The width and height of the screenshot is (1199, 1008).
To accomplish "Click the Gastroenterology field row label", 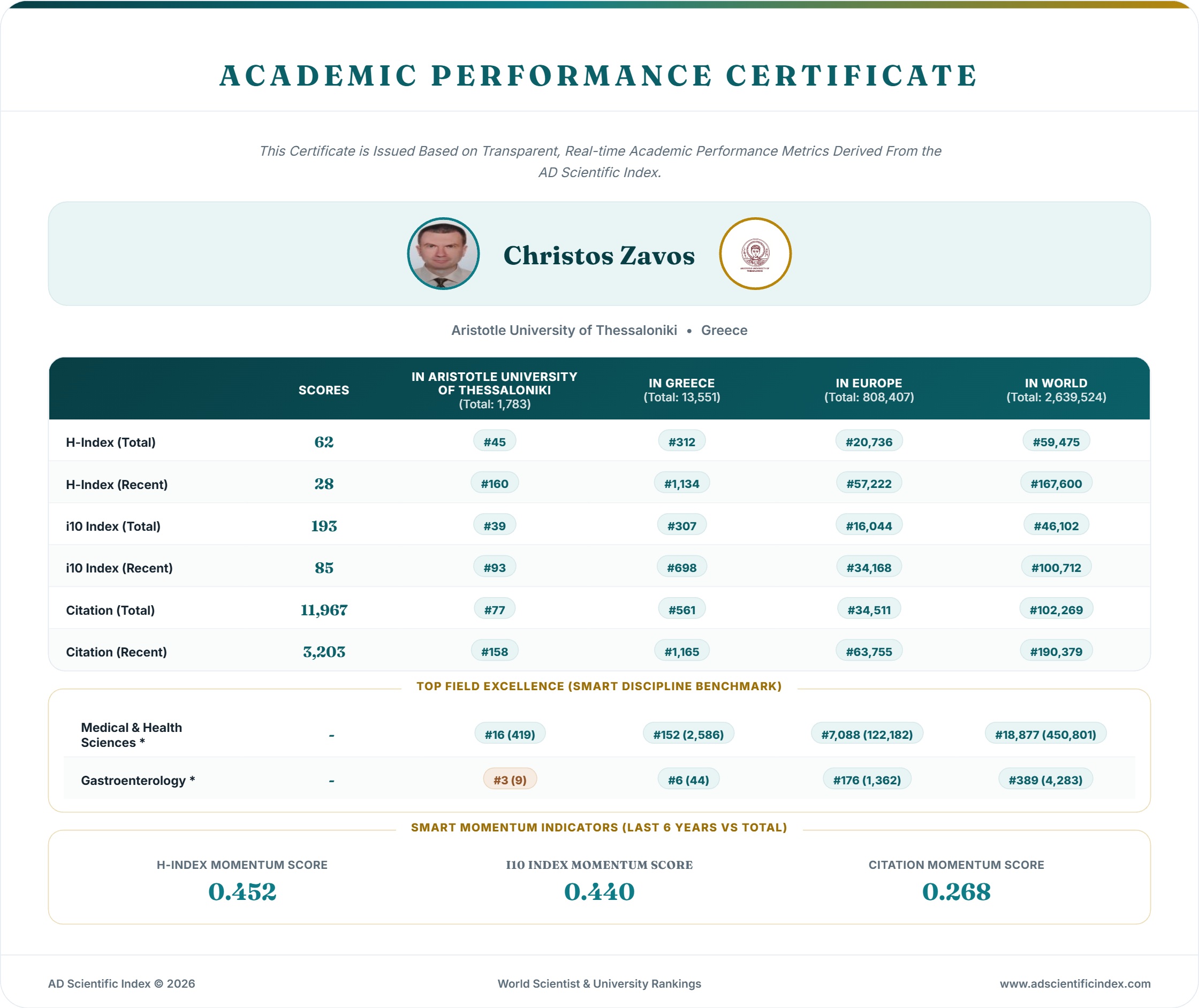I will tap(138, 780).
